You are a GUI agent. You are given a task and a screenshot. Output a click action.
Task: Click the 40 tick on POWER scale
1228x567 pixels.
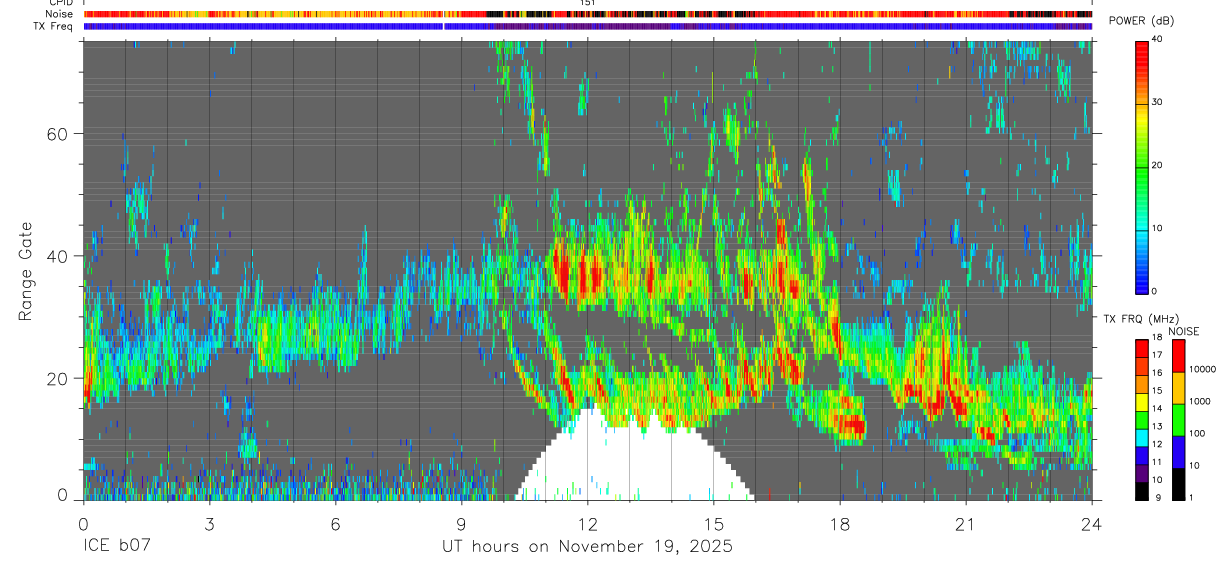(x=1157, y=39)
